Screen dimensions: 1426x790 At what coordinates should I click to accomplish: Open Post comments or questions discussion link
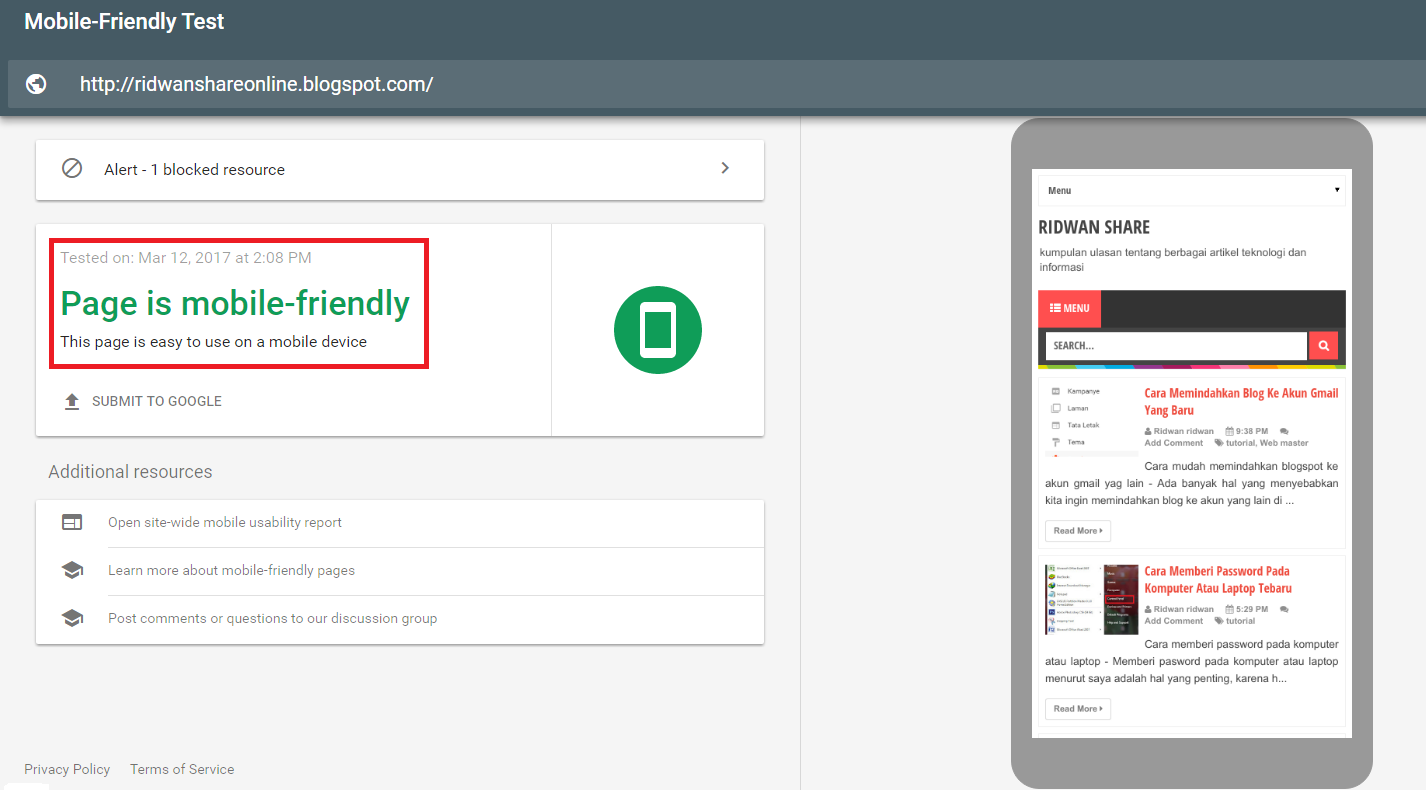pos(272,618)
